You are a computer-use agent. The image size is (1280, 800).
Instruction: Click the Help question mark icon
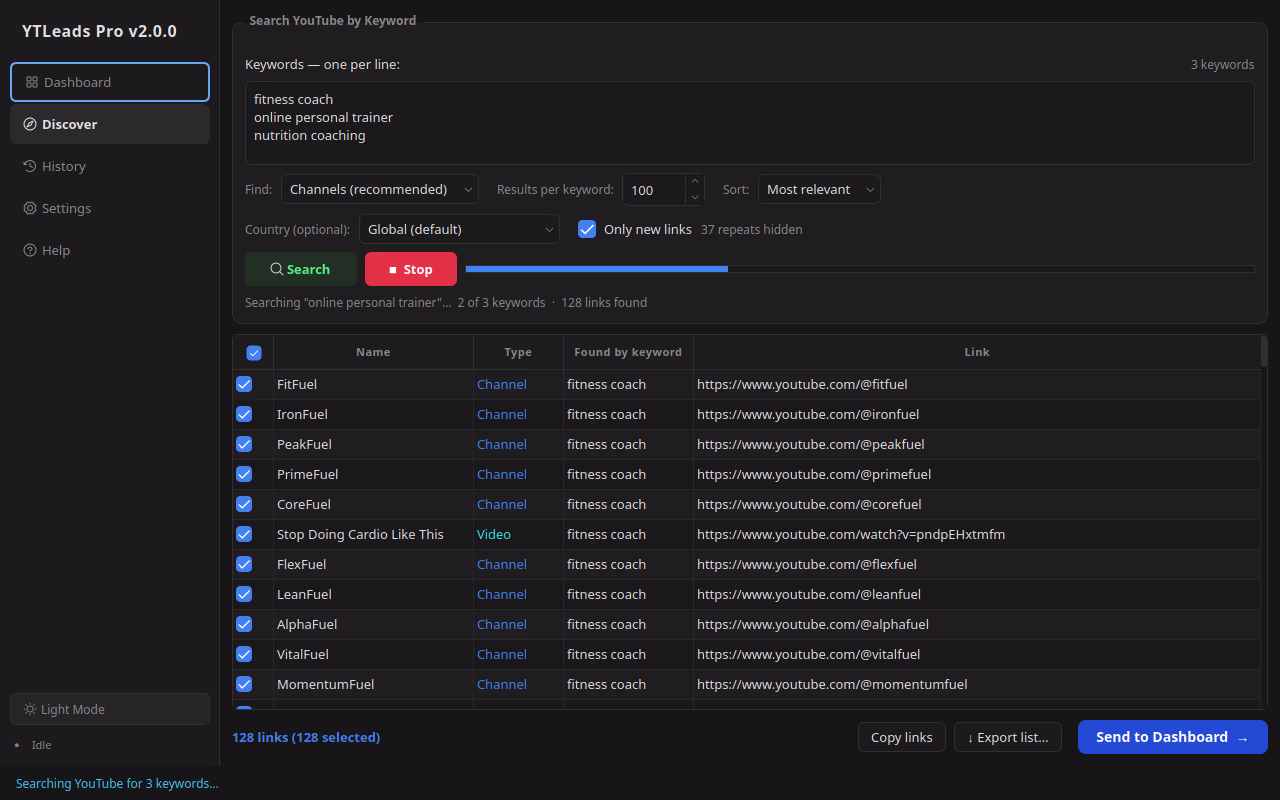click(30, 250)
